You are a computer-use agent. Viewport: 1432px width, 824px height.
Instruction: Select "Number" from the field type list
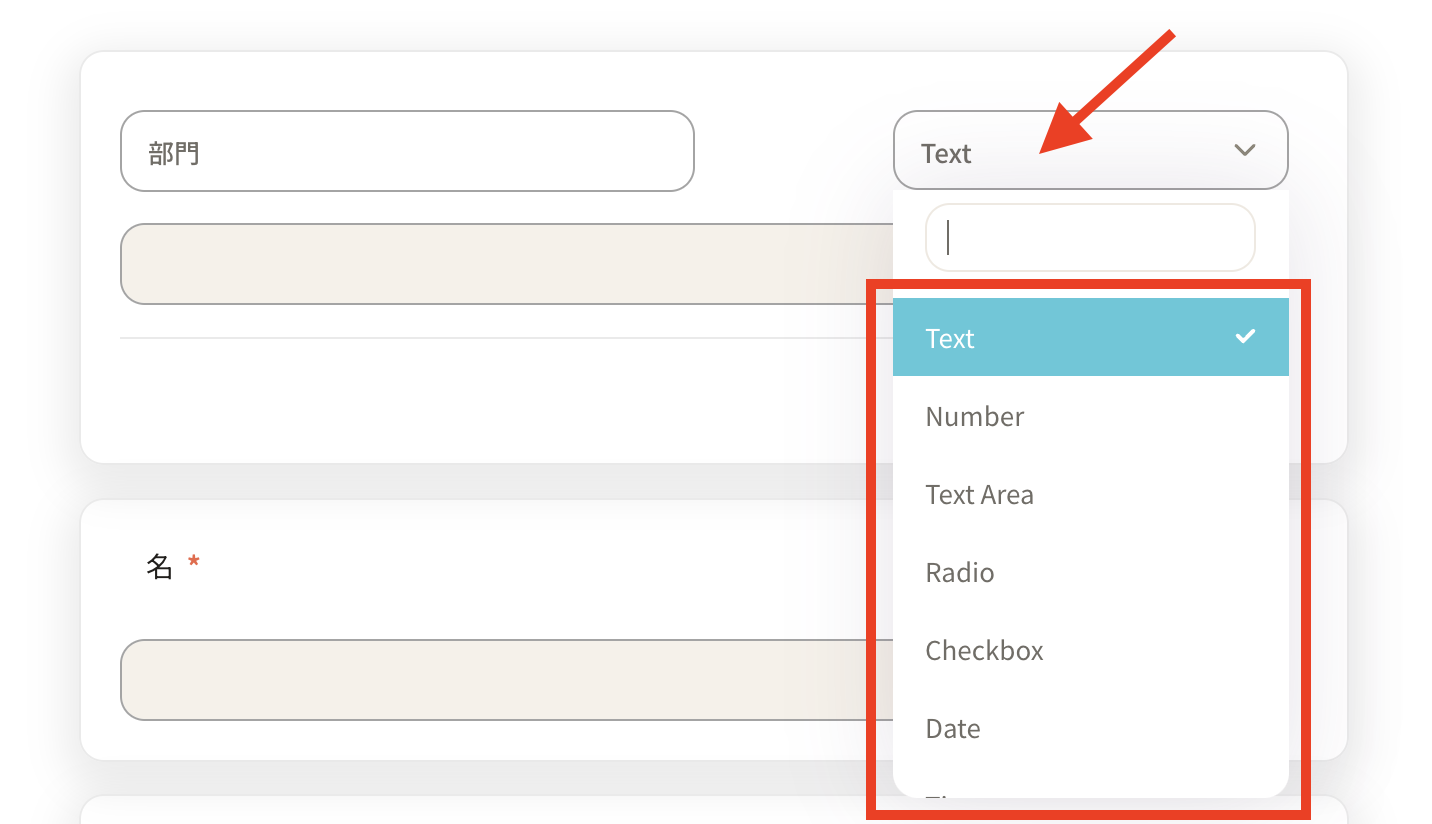(975, 416)
